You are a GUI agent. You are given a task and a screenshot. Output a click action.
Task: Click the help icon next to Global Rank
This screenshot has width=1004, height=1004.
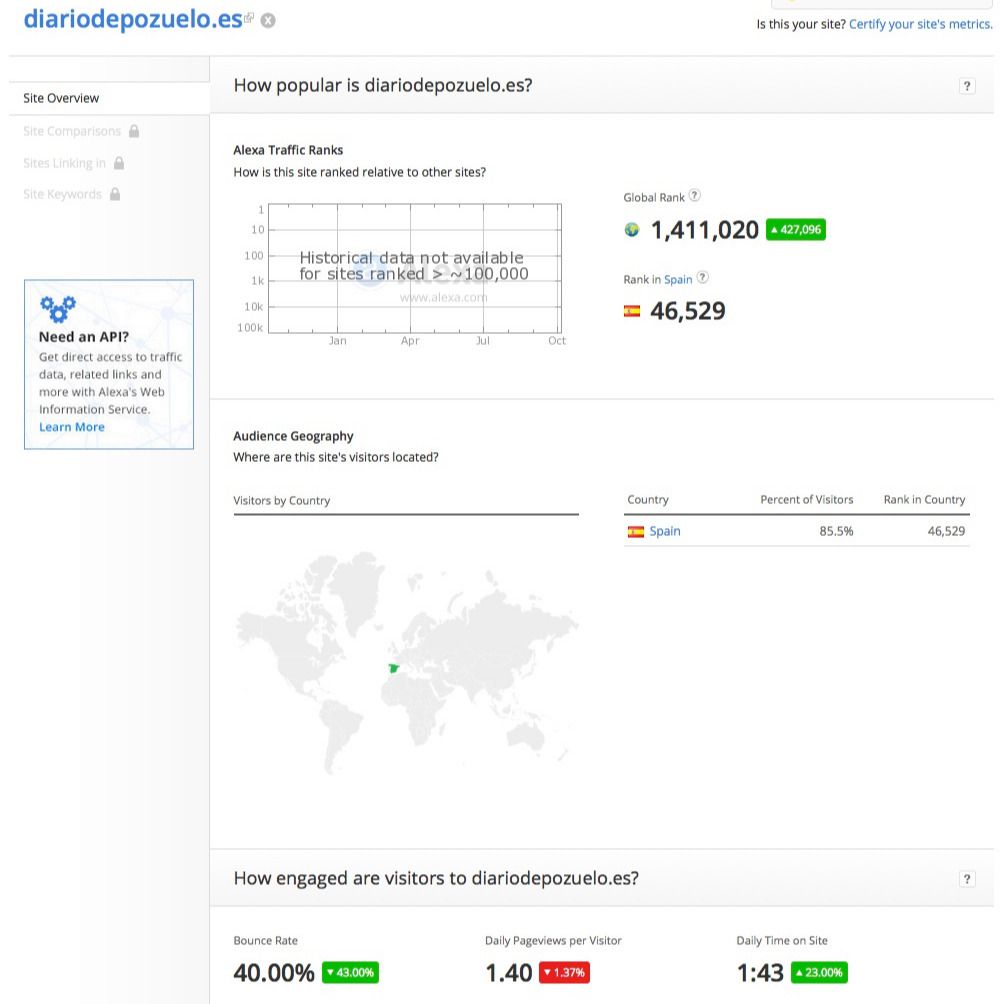(694, 195)
